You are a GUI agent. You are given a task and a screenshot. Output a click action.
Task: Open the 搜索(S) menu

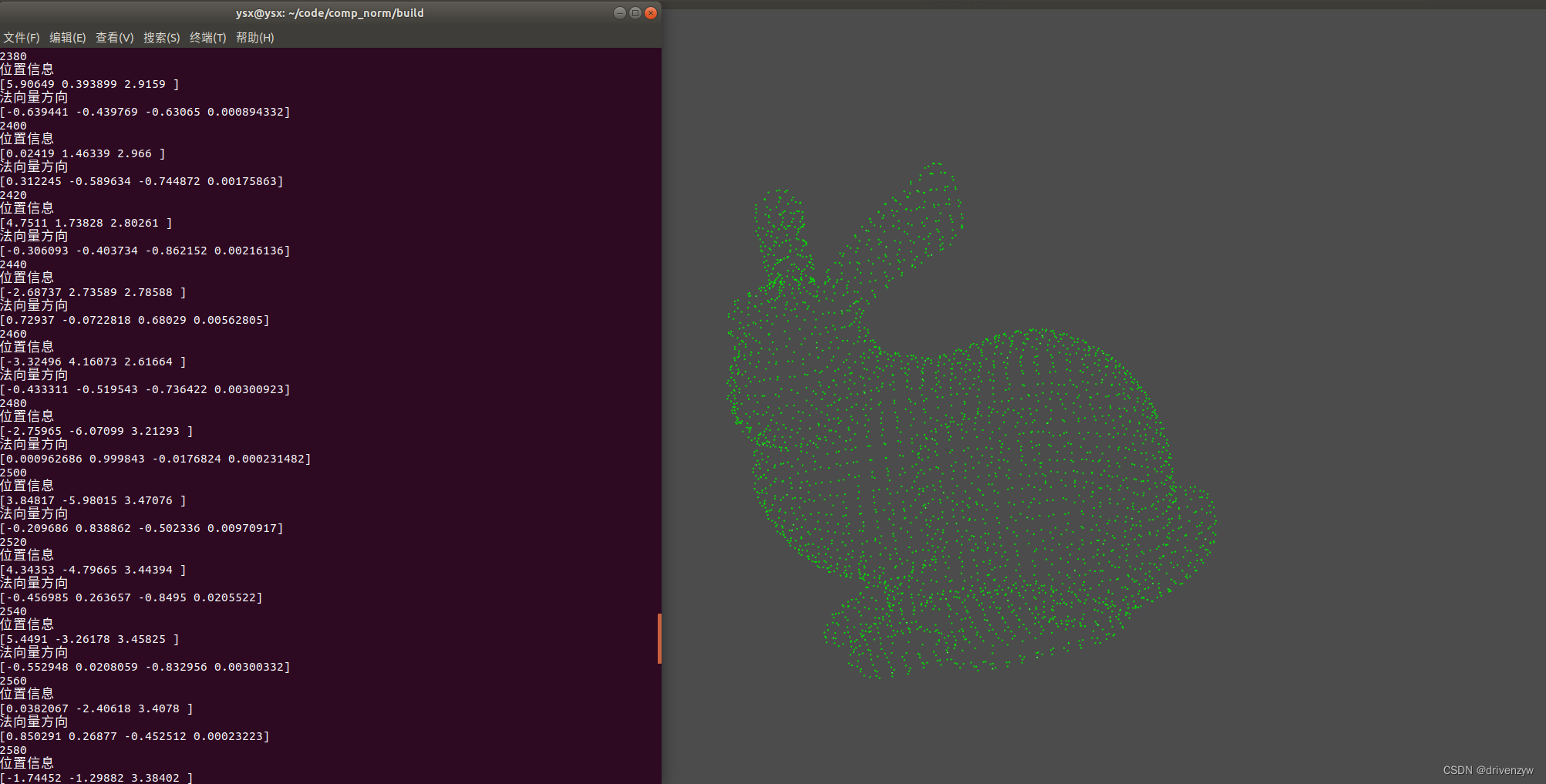162,37
